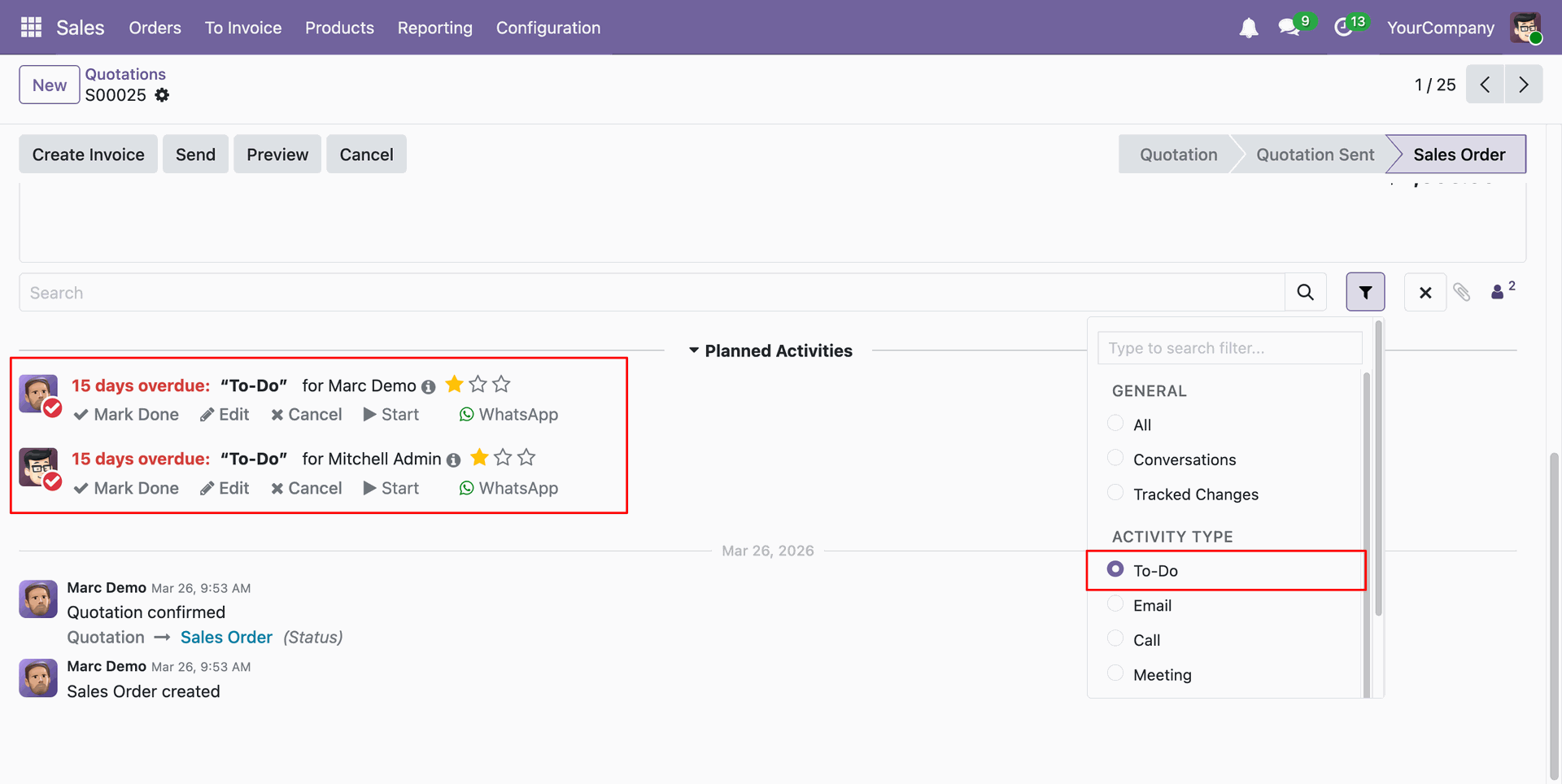Click the search magnifier icon

[x=1305, y=292]
